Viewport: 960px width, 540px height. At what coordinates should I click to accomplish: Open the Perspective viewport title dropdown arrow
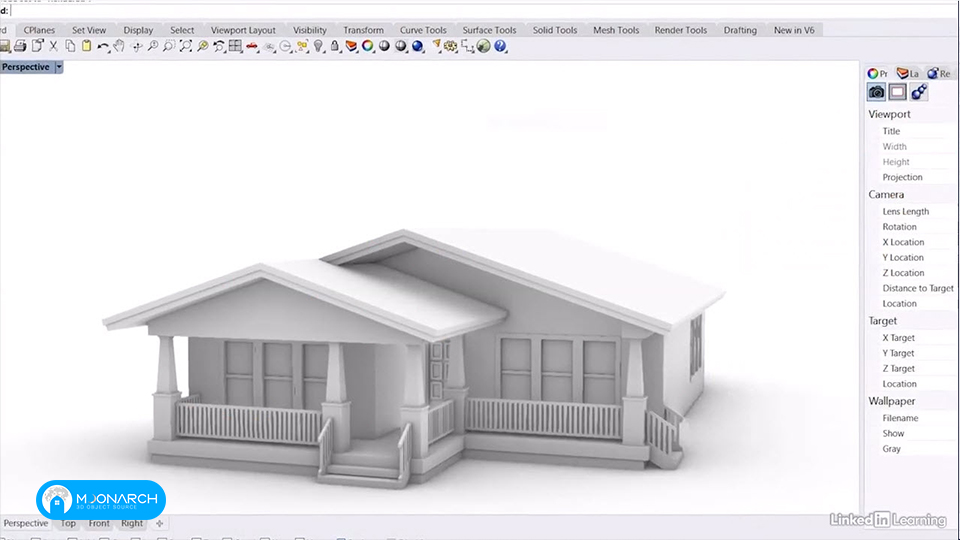59,67
